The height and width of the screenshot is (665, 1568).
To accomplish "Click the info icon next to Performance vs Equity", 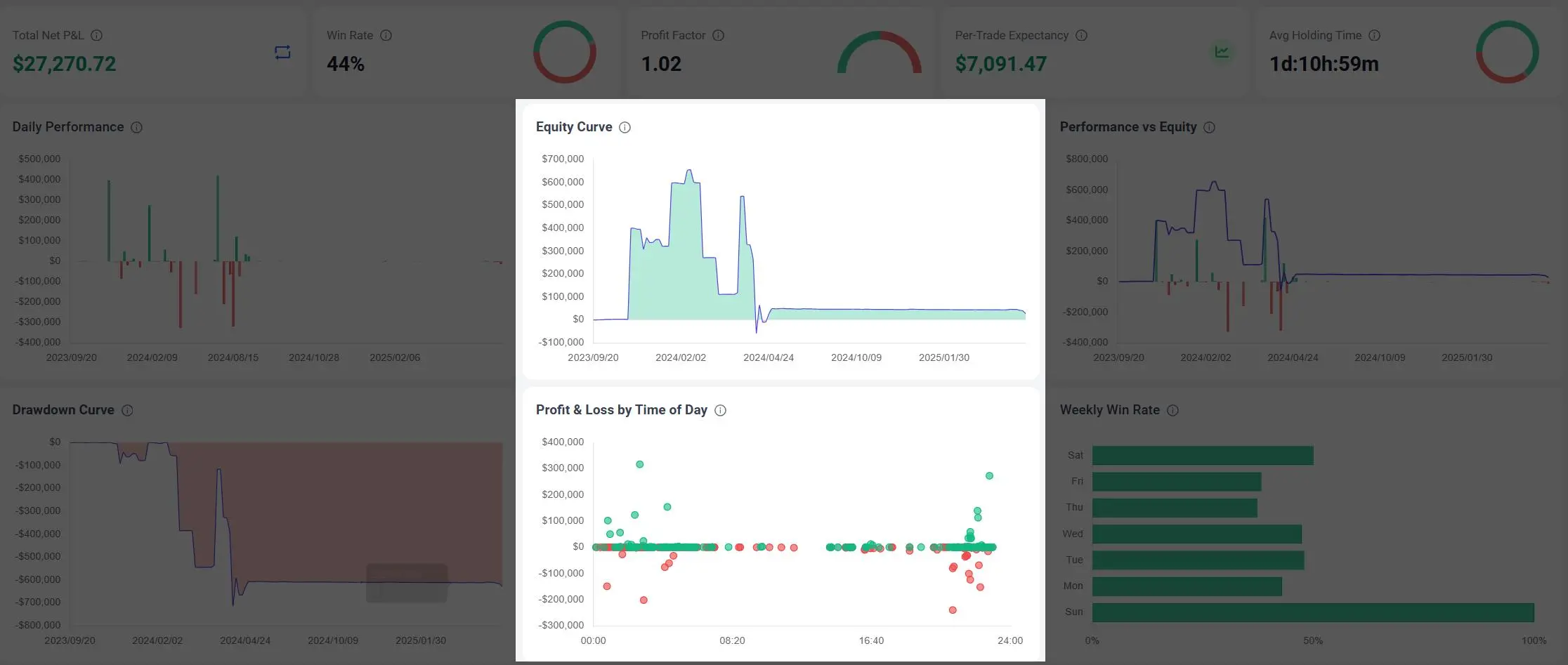I will pos(1209,127).
